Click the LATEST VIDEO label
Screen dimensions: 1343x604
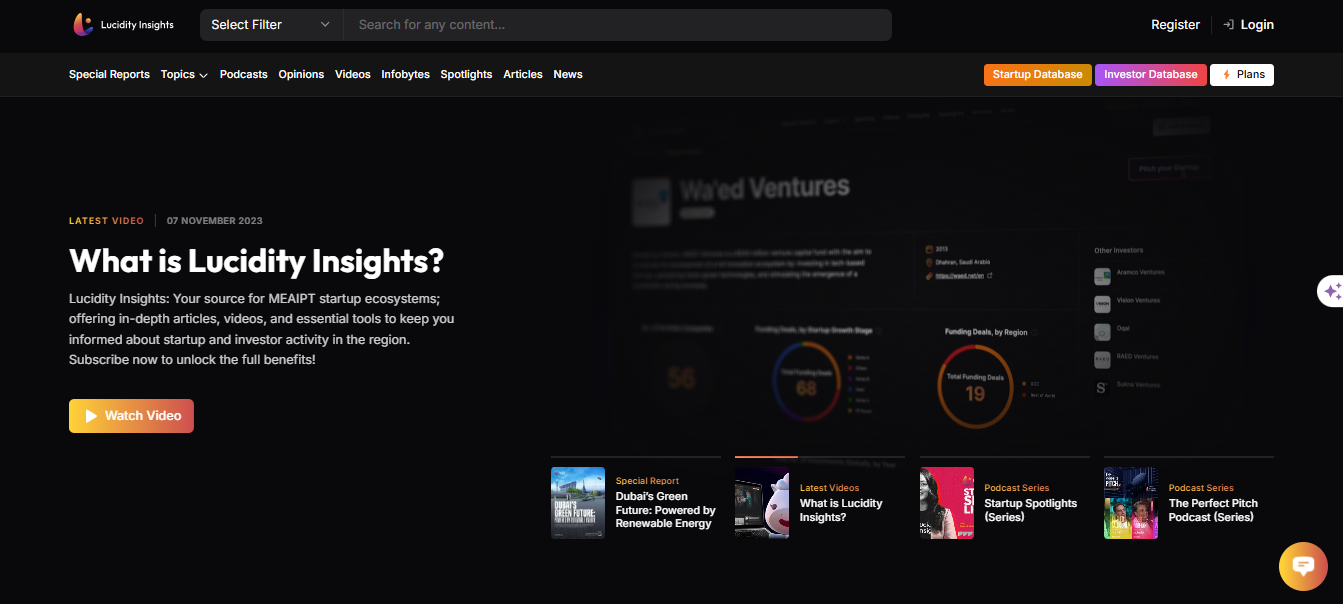pos(106,221)
